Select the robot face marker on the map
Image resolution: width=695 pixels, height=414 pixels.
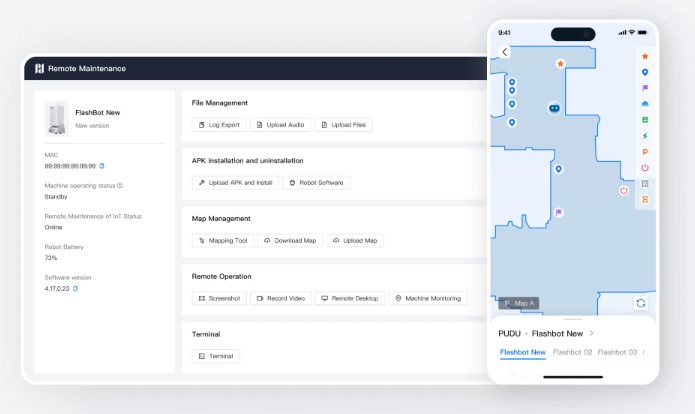pyautogui.click(x=554, y=108)
